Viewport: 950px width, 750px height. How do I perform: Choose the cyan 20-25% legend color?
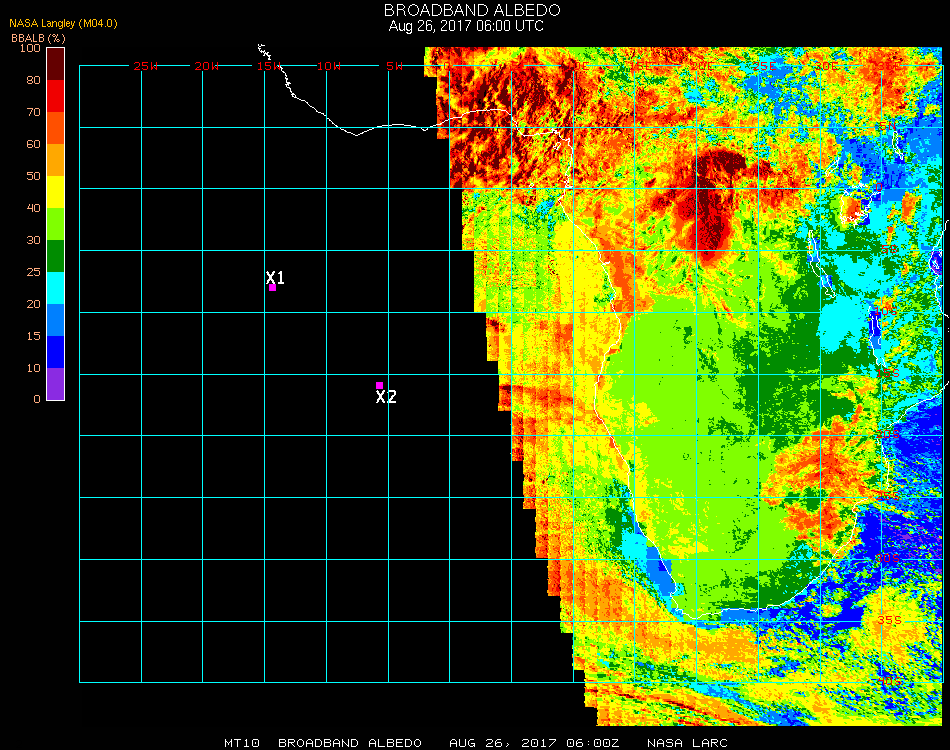tap(56, 288)
